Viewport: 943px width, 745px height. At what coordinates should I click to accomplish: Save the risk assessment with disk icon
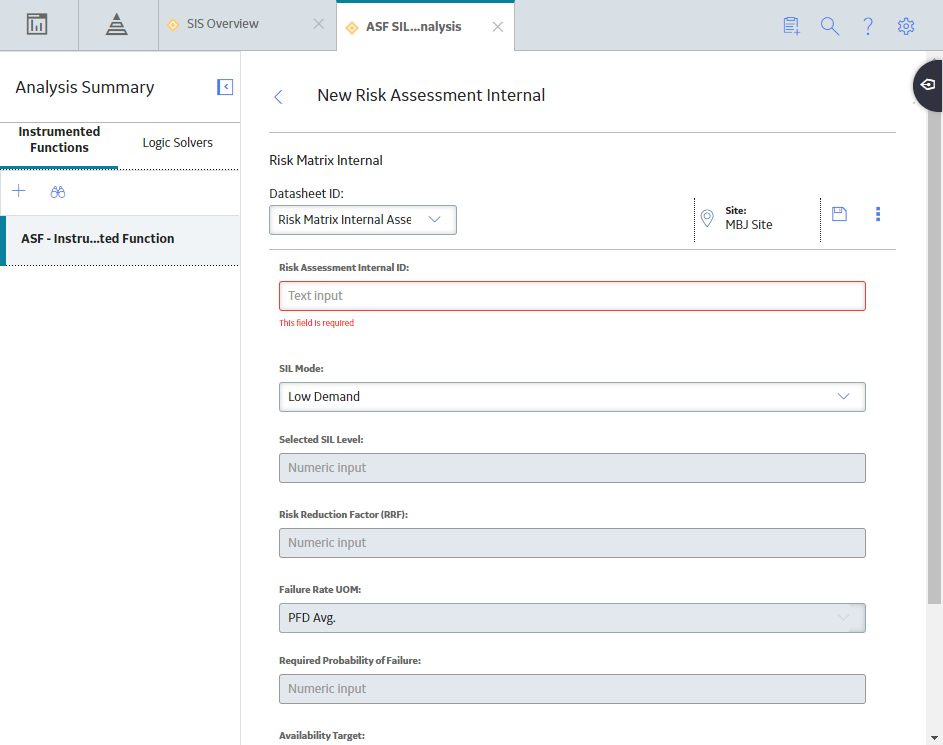click(840, 214)
